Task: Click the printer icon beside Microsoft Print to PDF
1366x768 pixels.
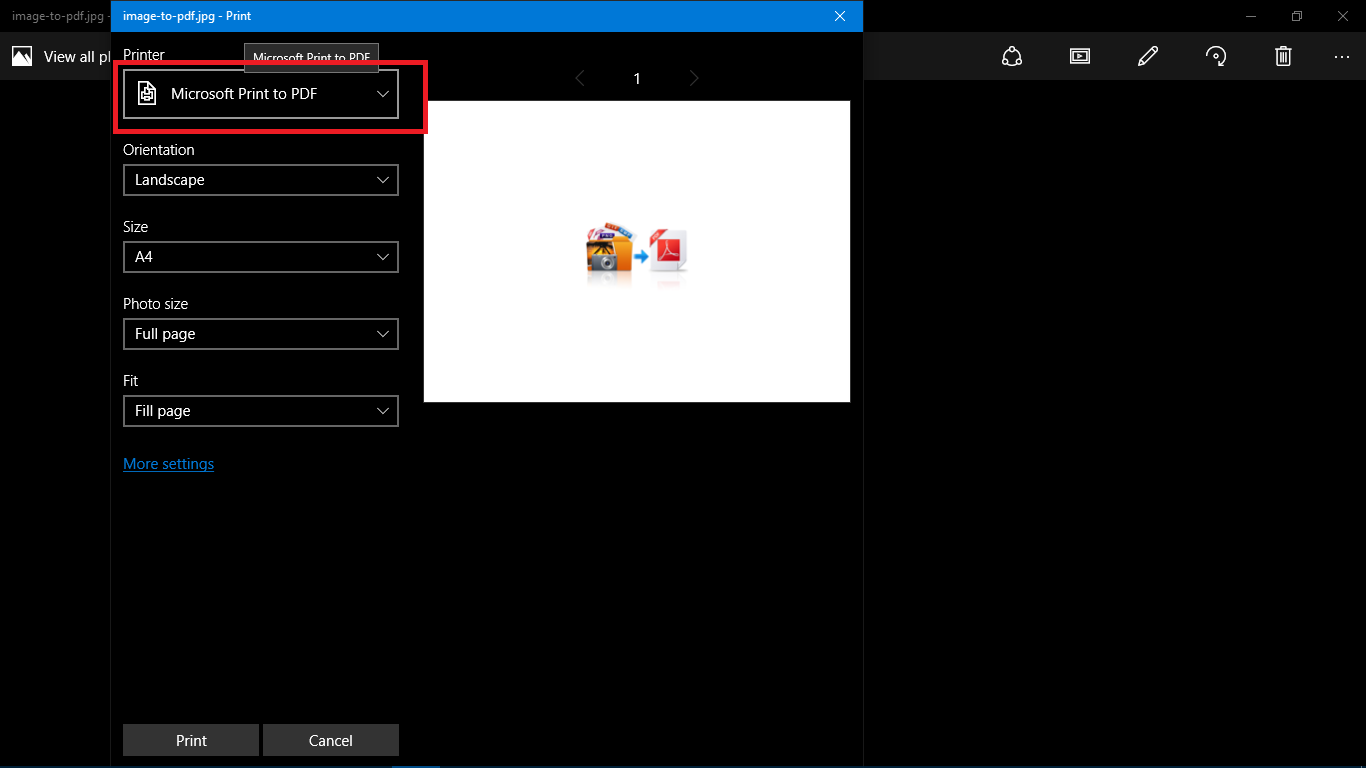Action: (x=147, y=93)
